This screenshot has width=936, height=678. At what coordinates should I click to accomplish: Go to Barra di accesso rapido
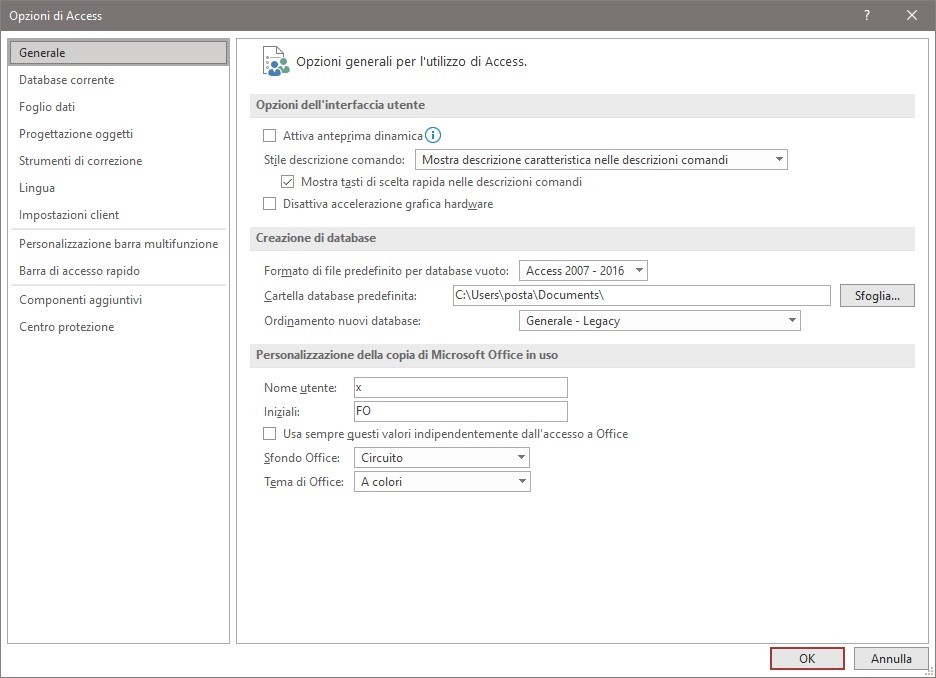click(118, 270)
